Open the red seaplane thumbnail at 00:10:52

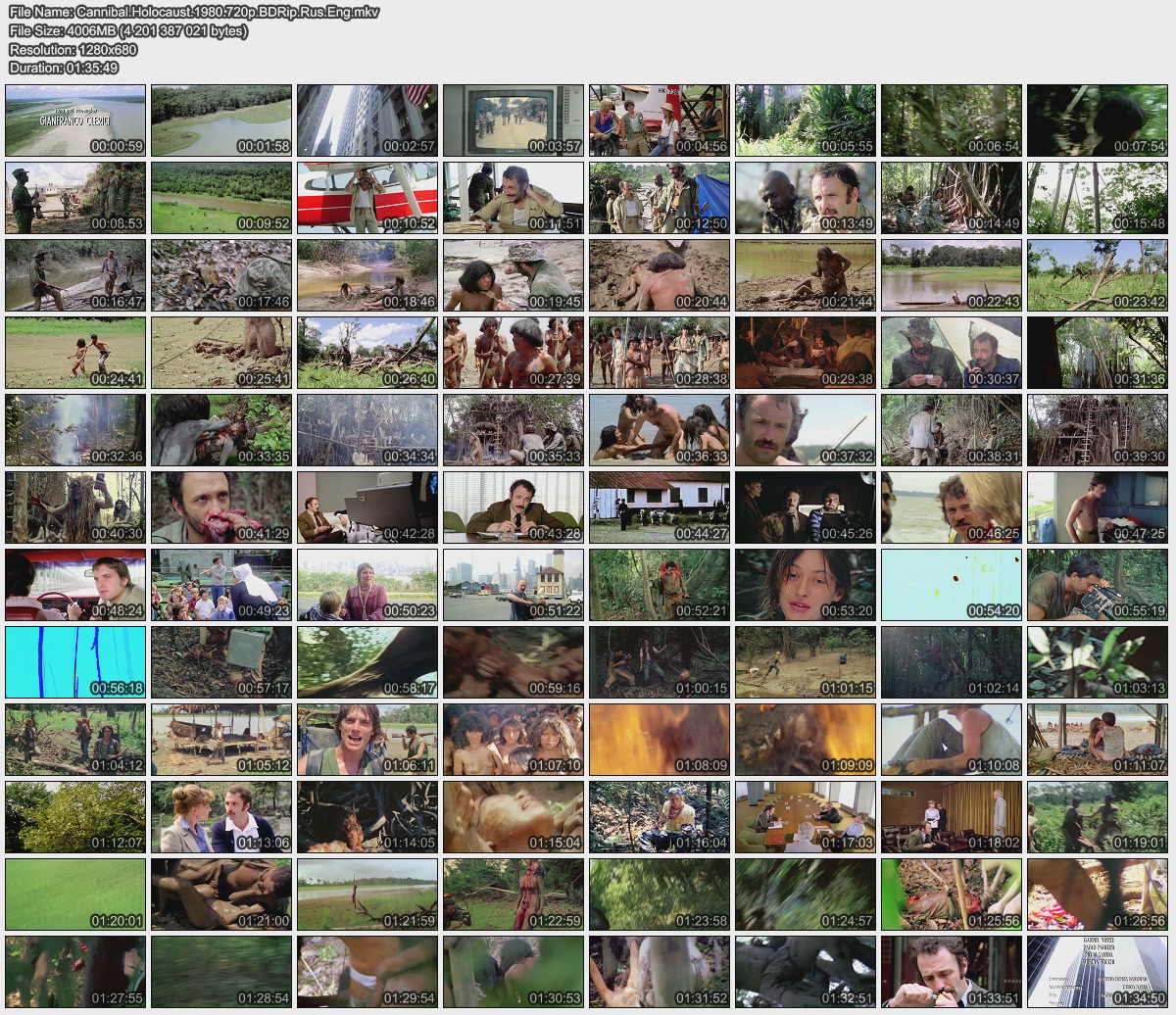(x=367, y=198)
